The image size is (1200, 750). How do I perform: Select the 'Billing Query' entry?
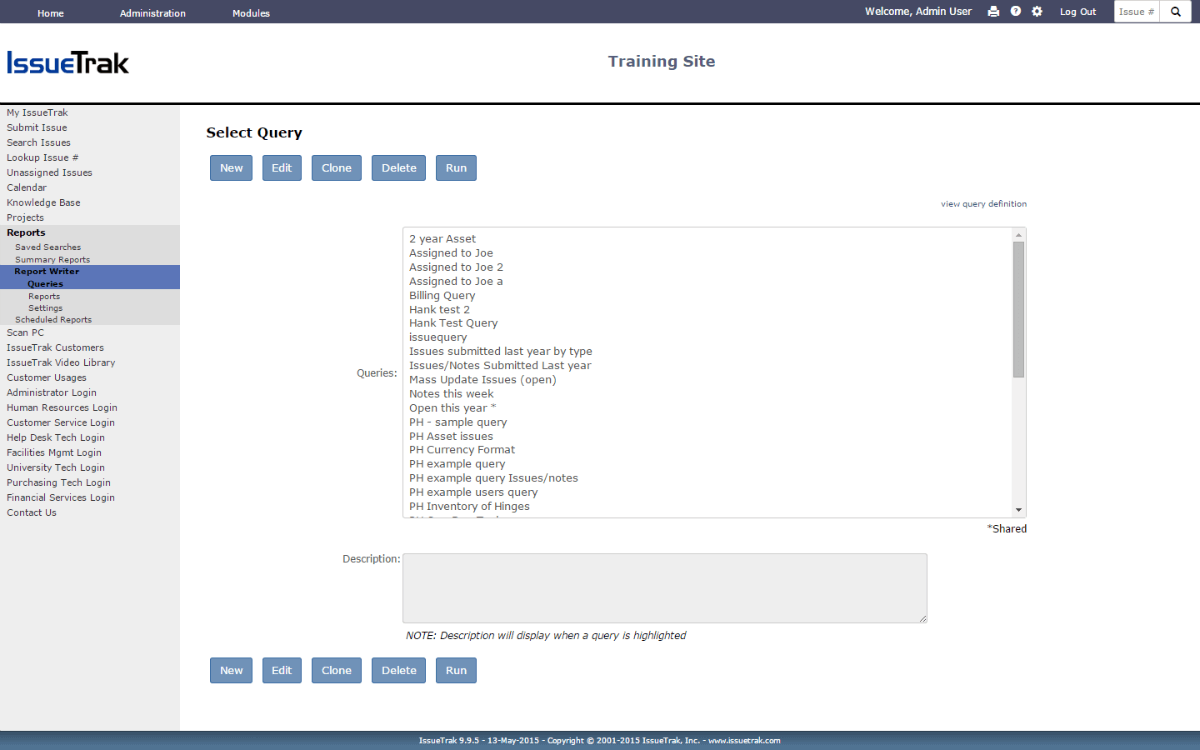(442, 295)
